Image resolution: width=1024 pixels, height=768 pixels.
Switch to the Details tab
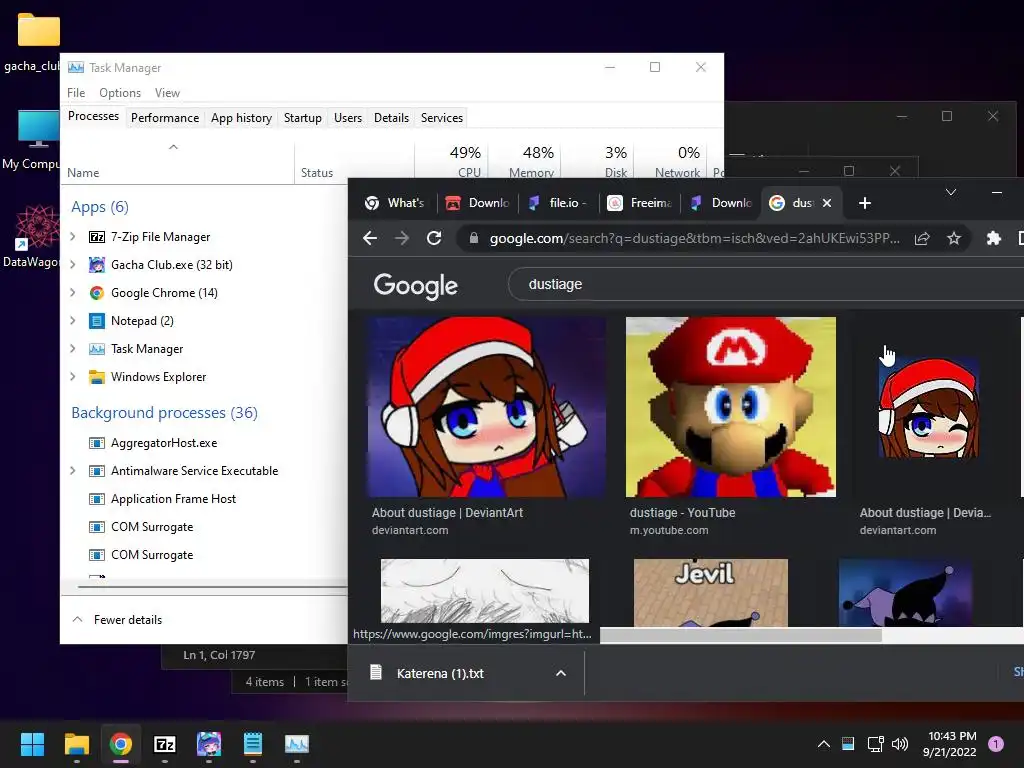point(391,118)
